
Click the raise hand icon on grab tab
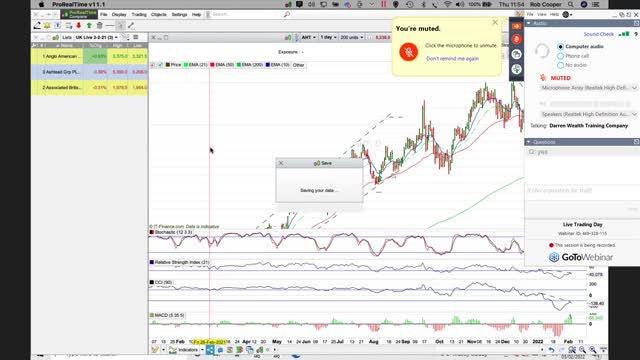[516, 69]
